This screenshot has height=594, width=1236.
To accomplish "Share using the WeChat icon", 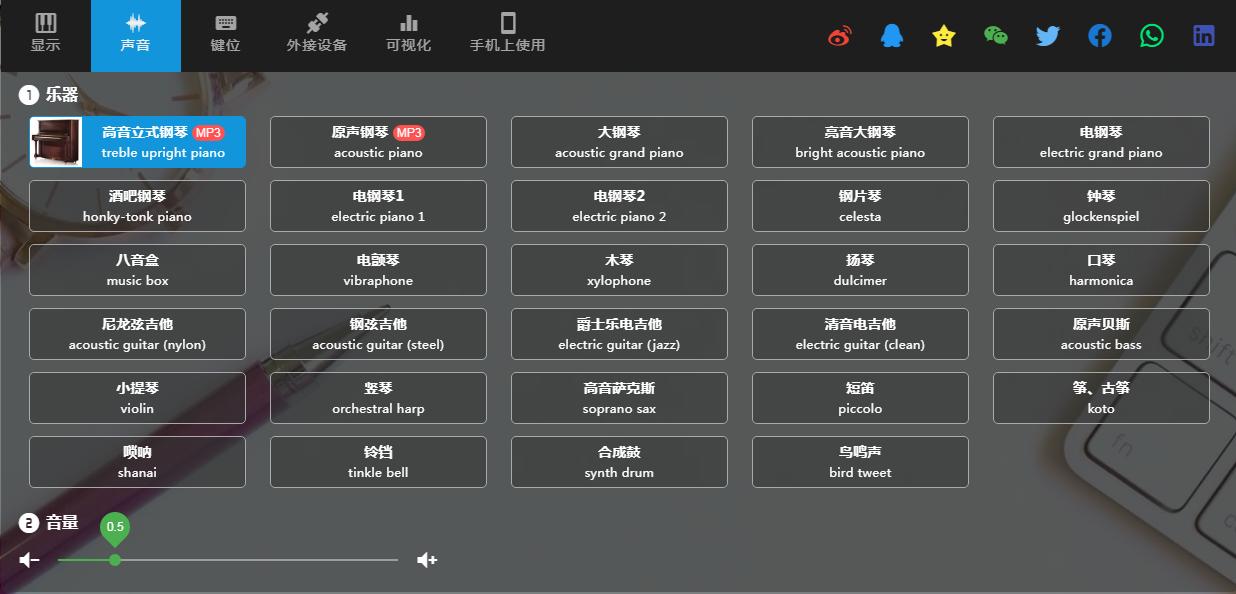I will (995, 34).
